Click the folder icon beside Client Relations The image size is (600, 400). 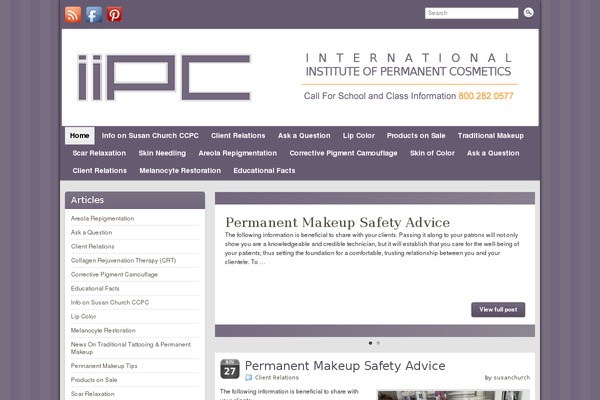coord(249,377)
